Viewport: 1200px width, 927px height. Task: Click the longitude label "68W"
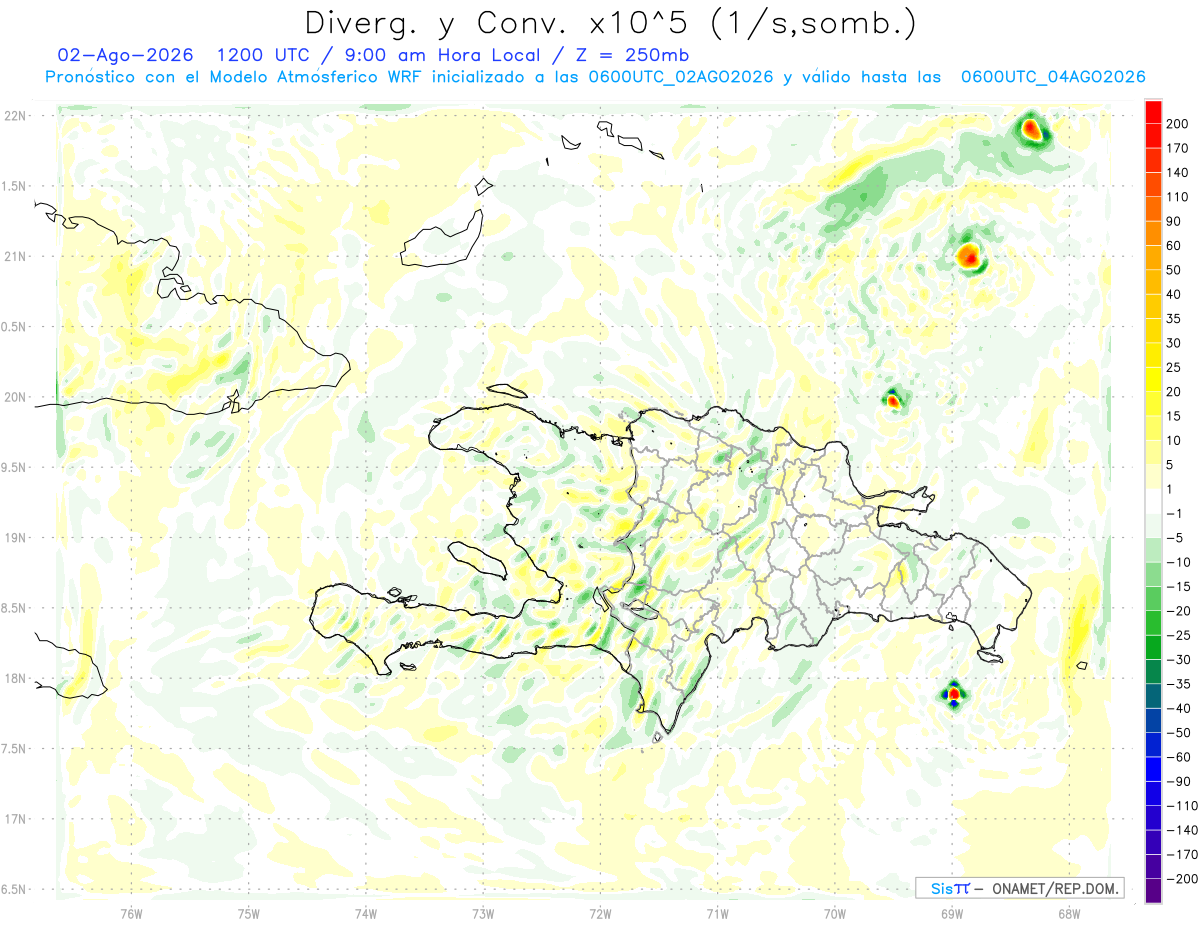point(1069,913)
